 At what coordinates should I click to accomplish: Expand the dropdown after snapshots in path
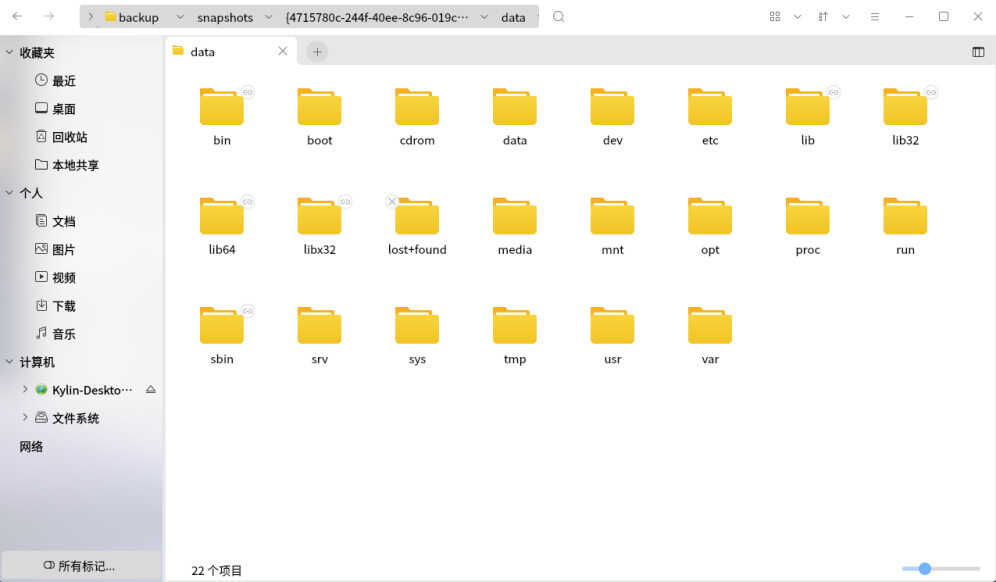tap(268, 17)
